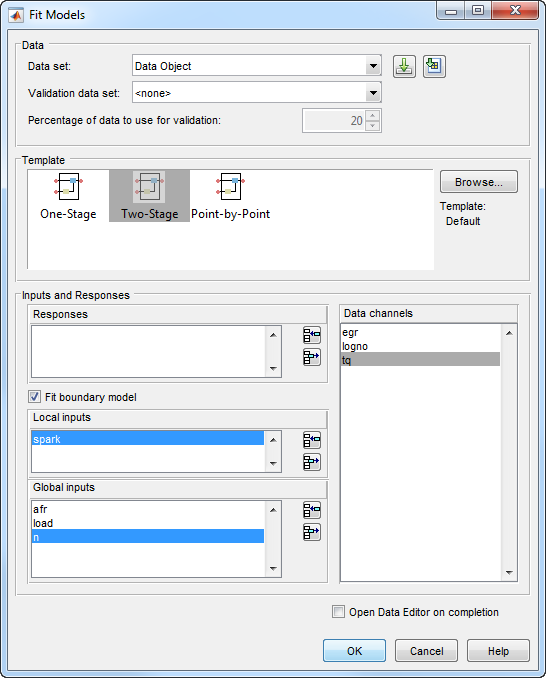546x678 pixels.
Task: Add selected channel to Local inputs
Action: pyautogui.click(x=312, y=440)
